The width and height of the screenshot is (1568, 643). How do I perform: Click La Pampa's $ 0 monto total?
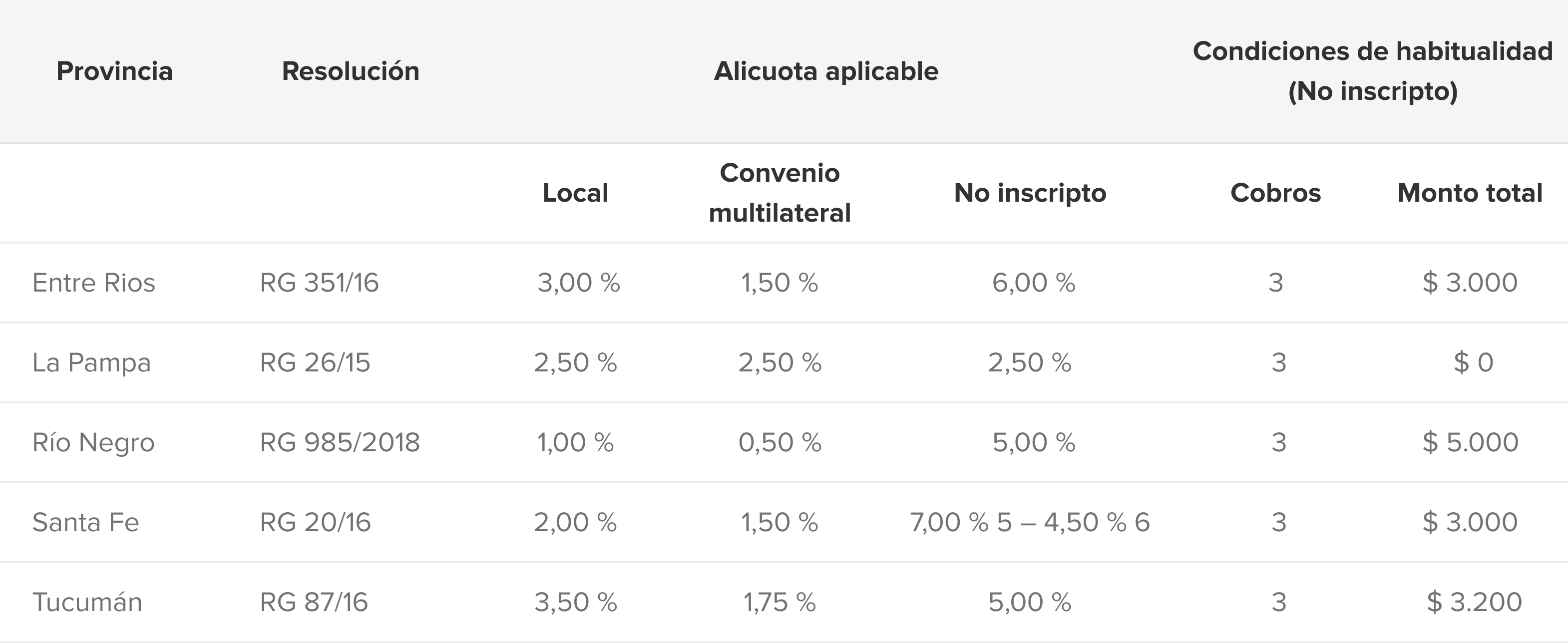click(1474, 362)
